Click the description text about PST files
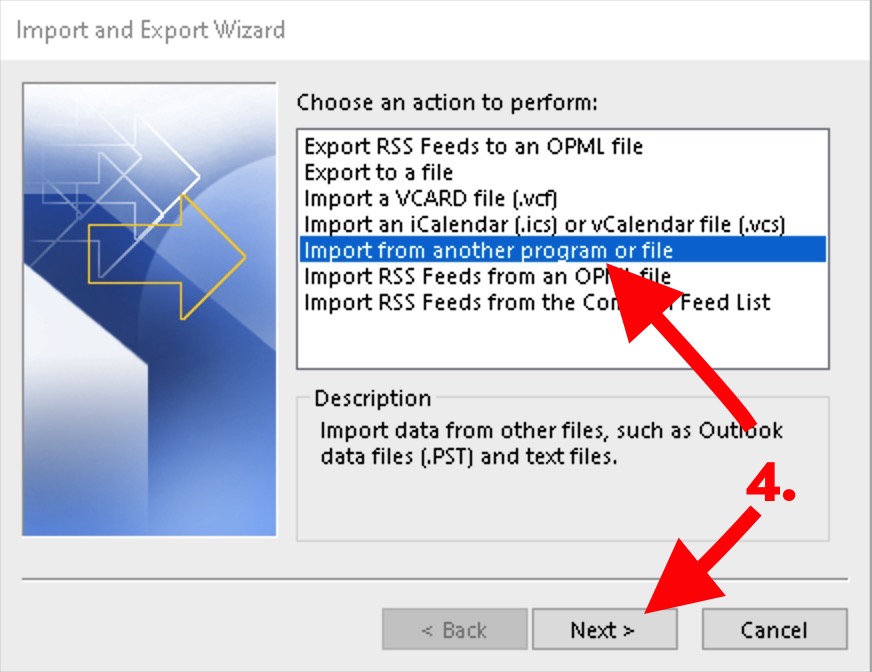This screenshot has height=672, width=872. click(551, 443)
